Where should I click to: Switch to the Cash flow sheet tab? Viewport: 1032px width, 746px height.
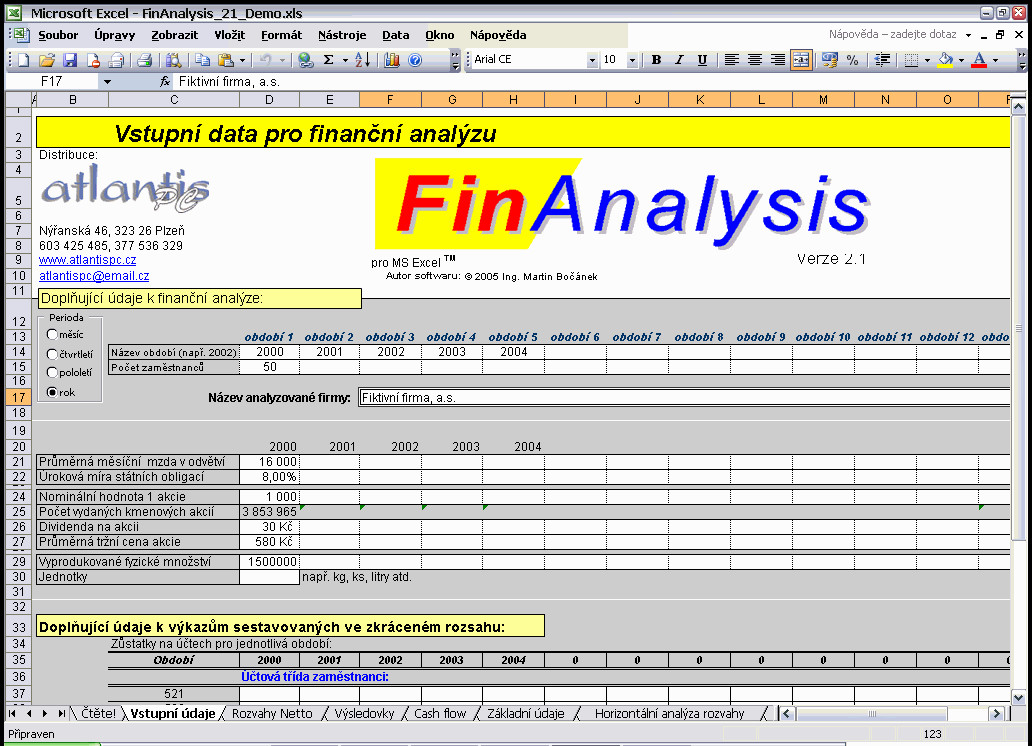click(x=440, y=714)
